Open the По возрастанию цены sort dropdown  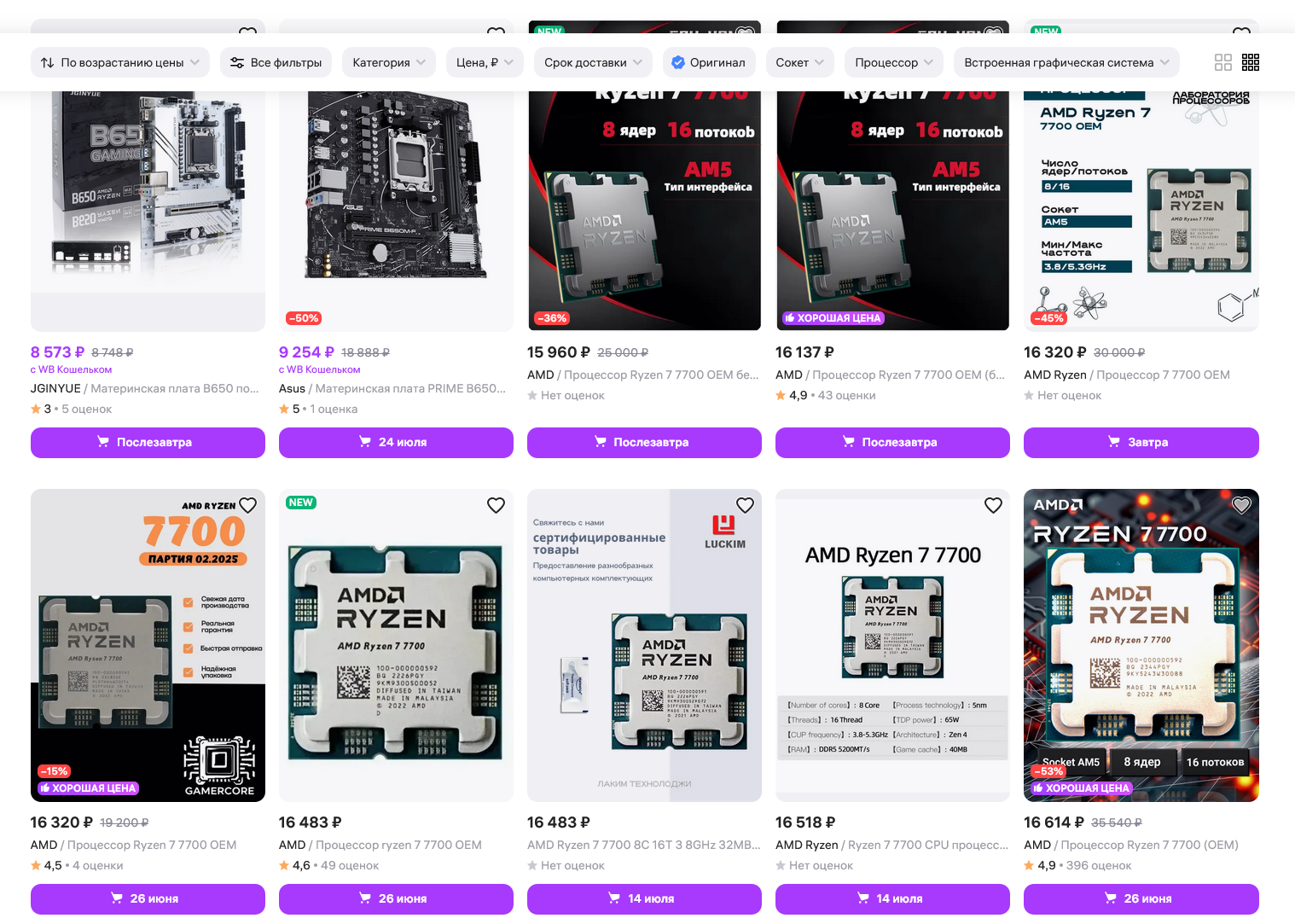[120, 62]
